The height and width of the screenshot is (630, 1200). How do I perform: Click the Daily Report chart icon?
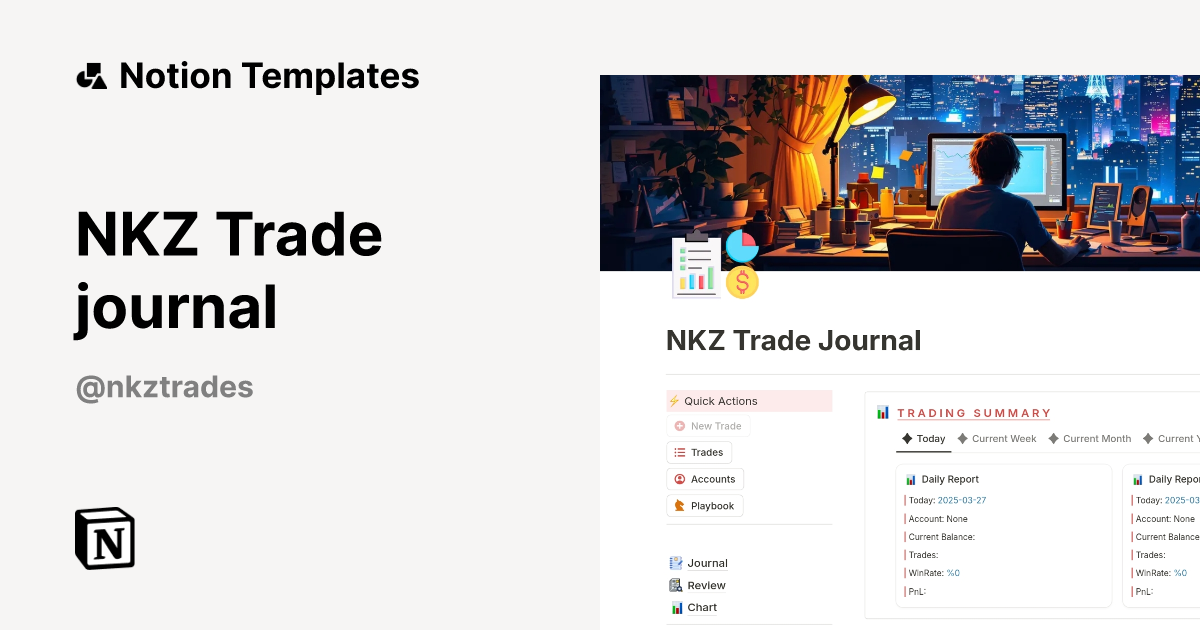pyautogui.click(x=913, y=479)
